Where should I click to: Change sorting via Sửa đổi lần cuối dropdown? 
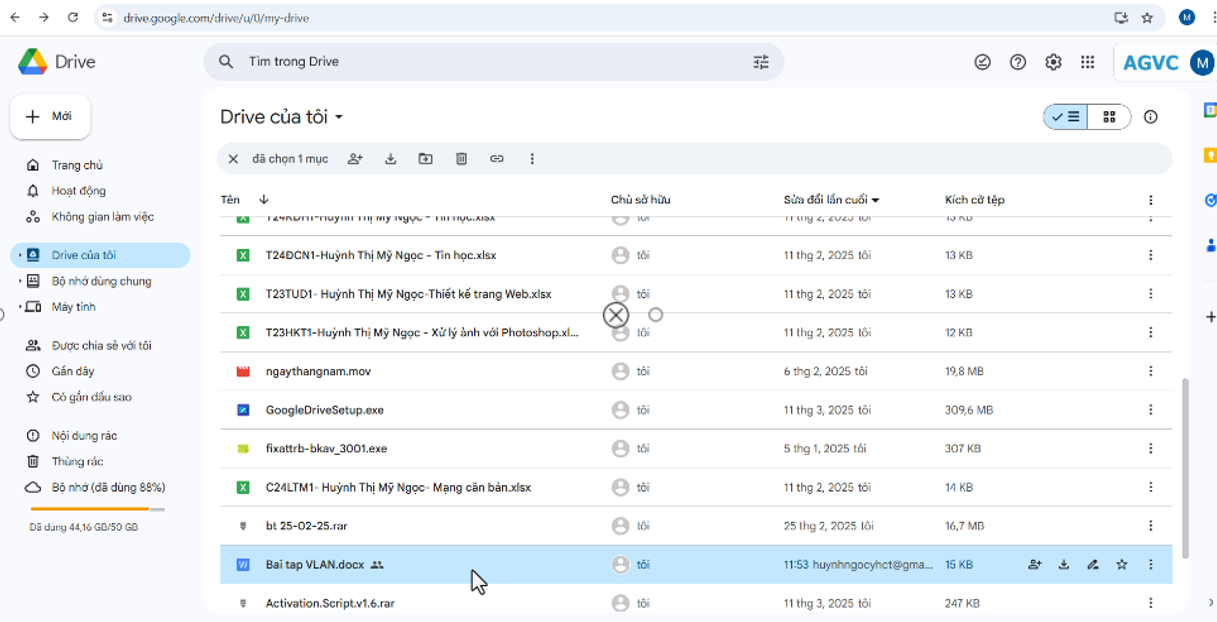coord(829,199)
